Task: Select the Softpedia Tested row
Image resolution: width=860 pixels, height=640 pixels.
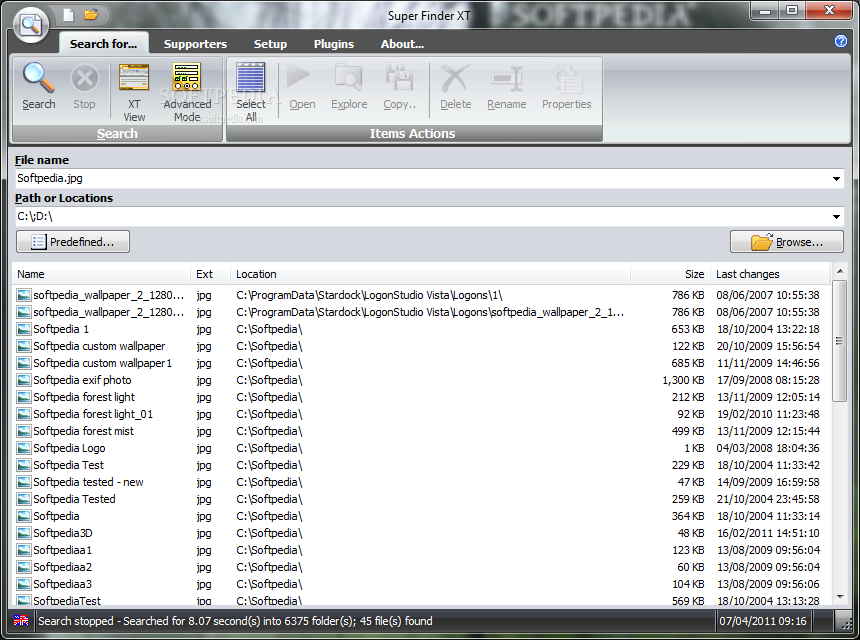Action: click(421, 499)
